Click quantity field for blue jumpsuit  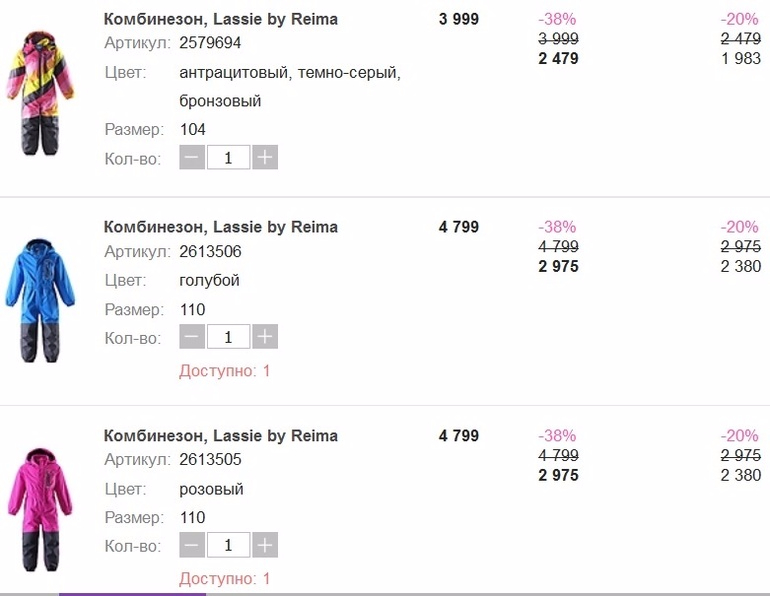(228, 338)
